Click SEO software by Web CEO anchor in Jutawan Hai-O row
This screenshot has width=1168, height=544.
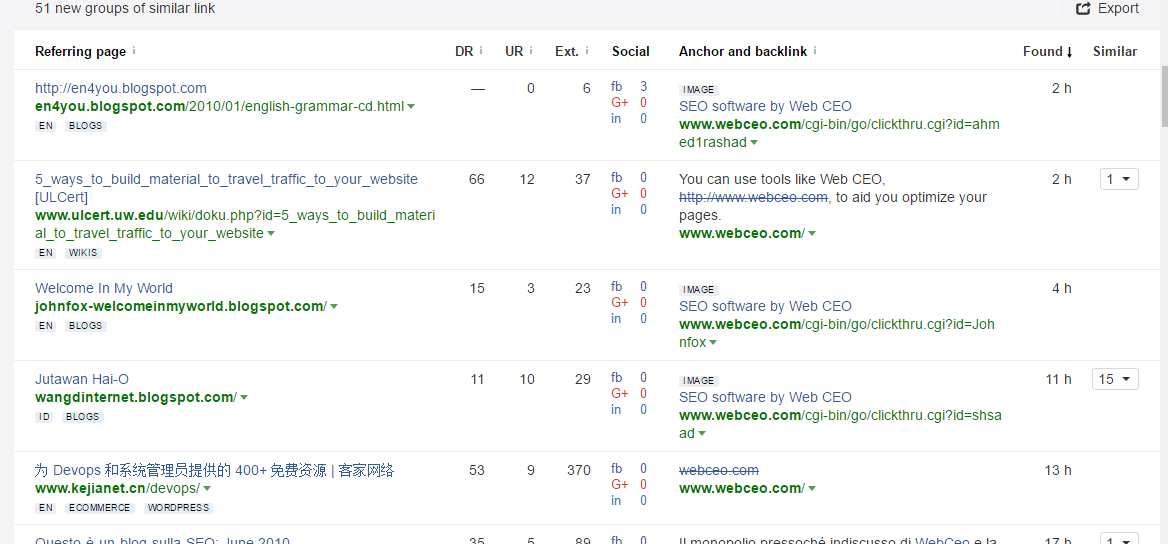click(x=765, y=397)
